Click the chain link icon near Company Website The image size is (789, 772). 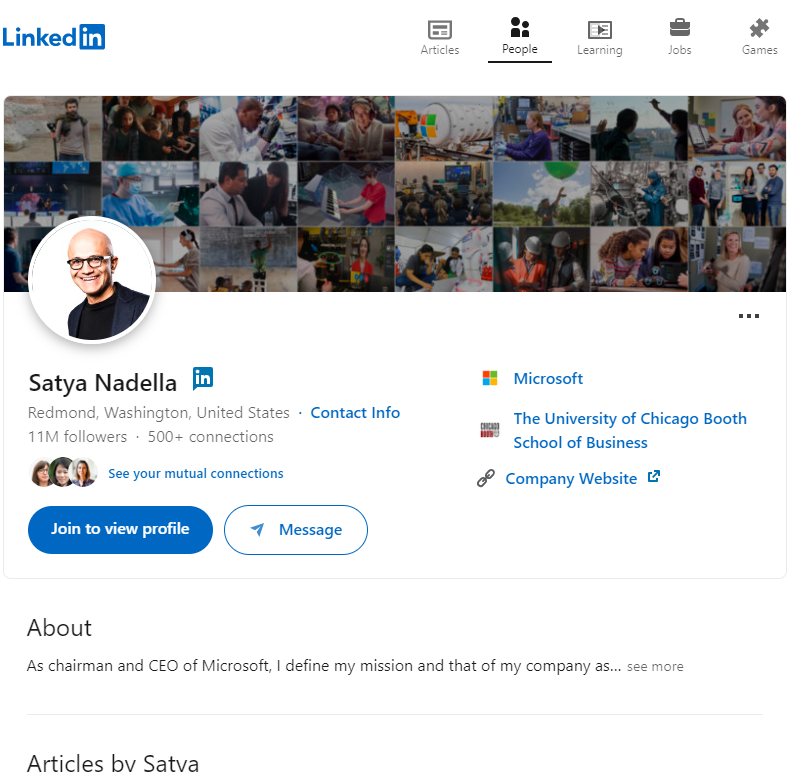486,478
